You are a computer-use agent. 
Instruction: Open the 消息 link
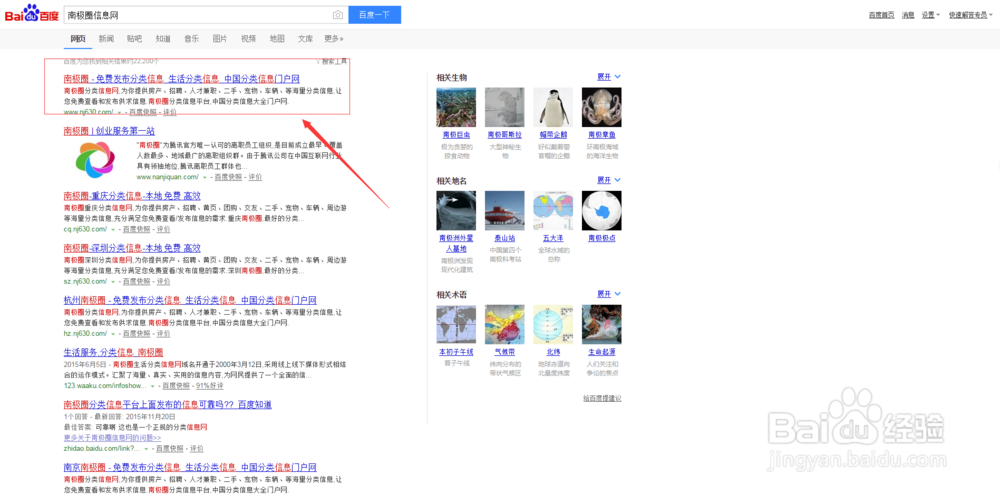point(908,15)
